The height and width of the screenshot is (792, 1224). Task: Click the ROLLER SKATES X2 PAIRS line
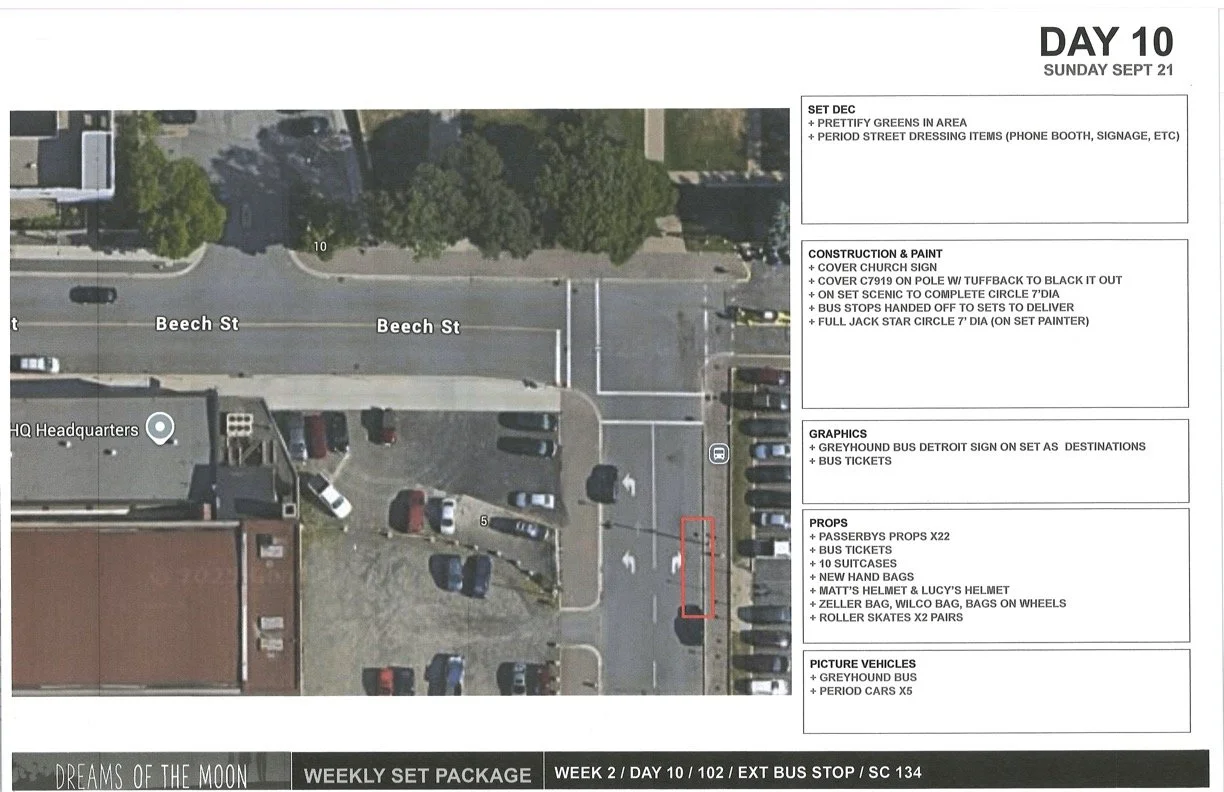tap(886, 617)
